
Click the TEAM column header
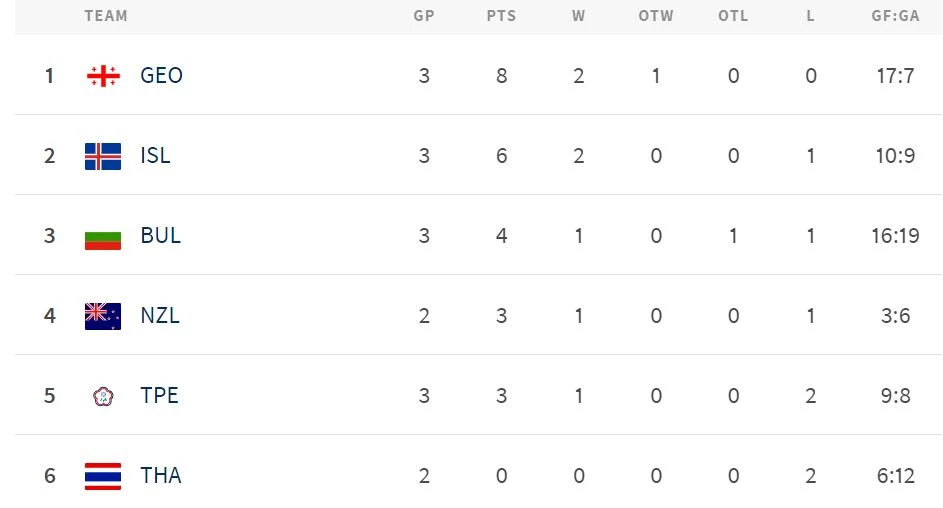click(106, 16)
